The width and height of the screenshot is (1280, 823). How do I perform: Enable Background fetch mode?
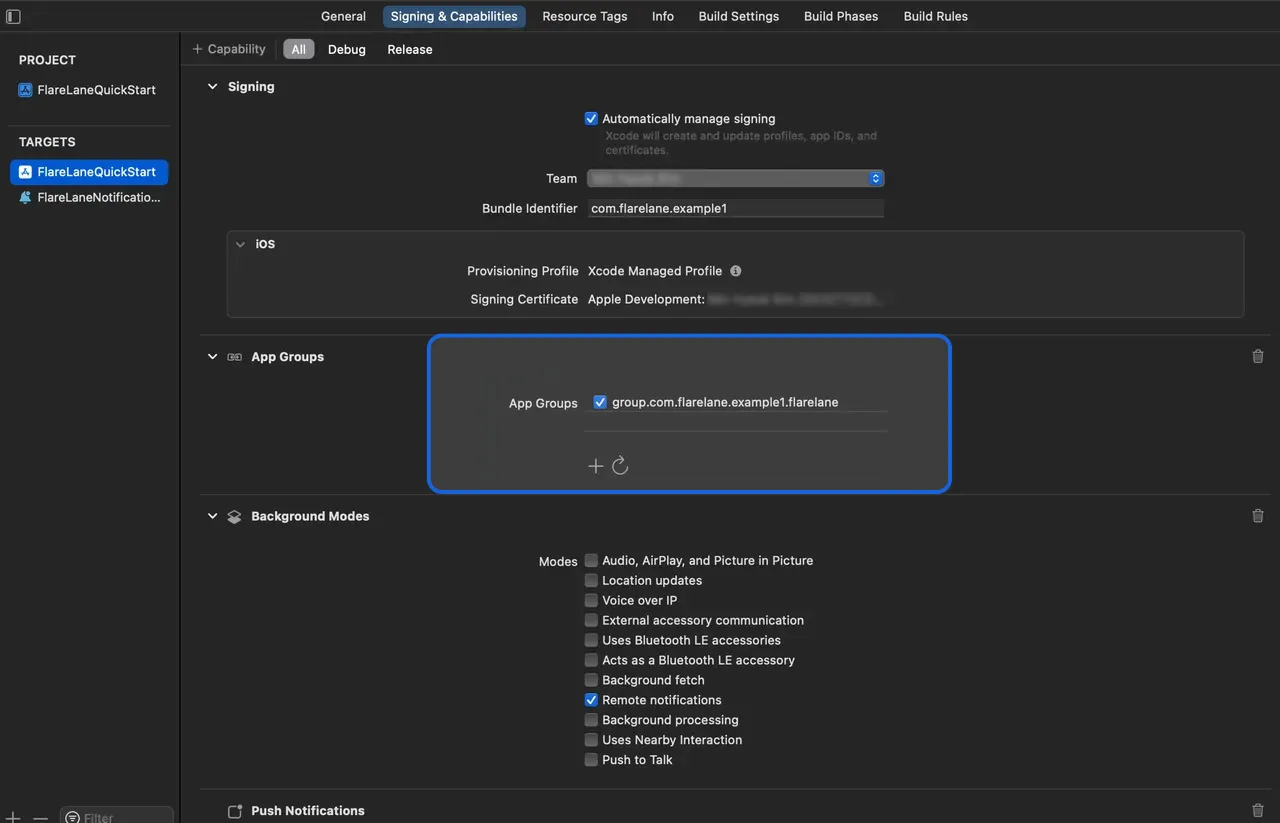pos(591,680)
